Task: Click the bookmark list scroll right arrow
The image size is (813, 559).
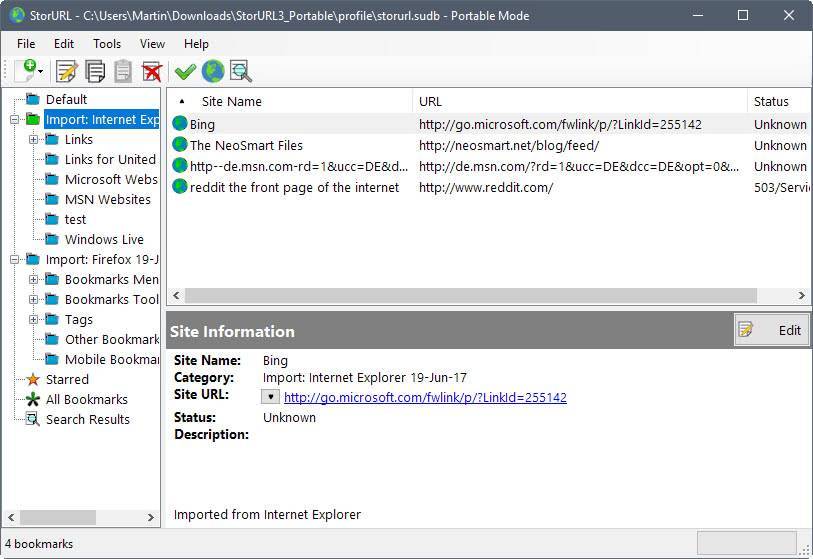Action: click(x=802, y=296)
